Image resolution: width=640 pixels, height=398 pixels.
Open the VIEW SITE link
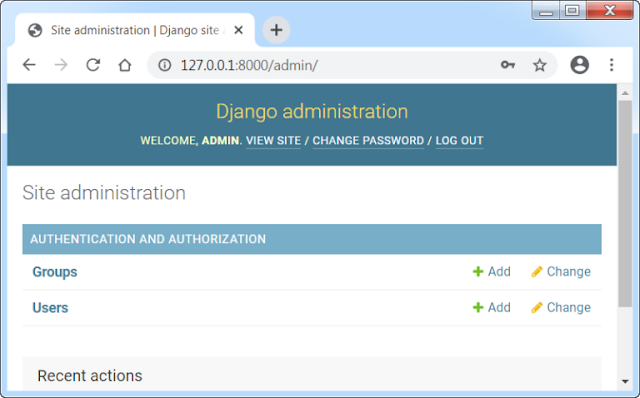[x=273, y=141]
